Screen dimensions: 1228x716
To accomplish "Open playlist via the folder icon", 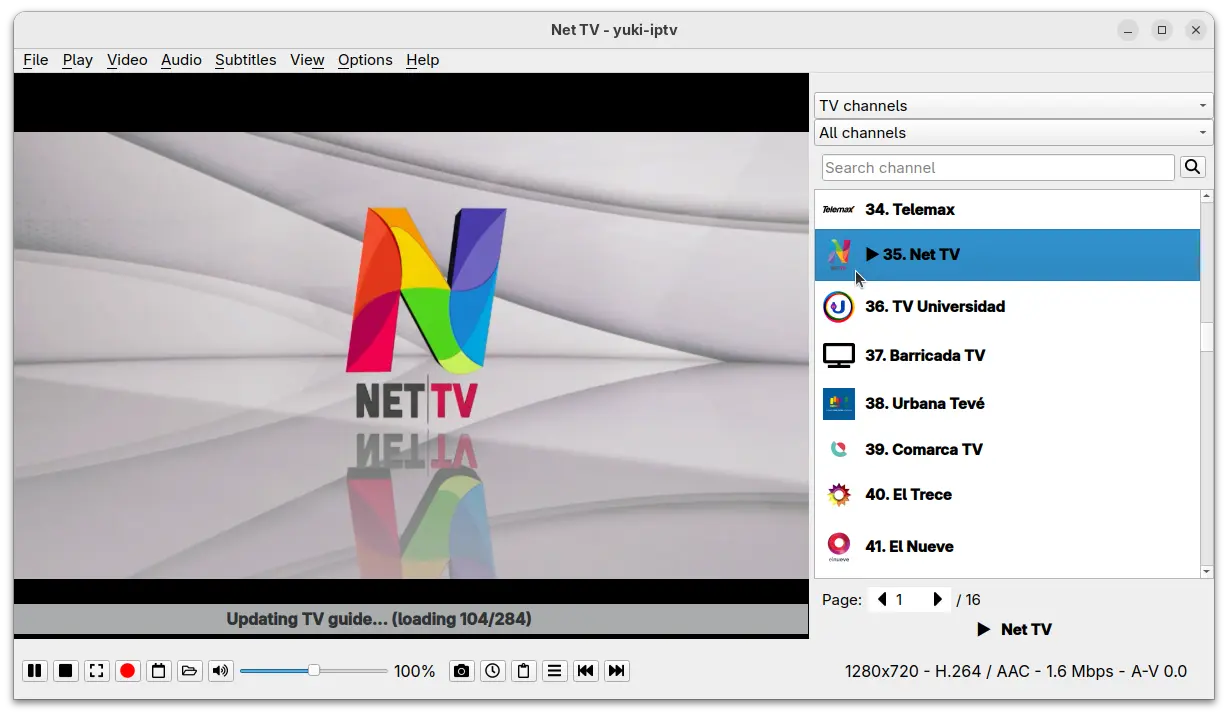I will pyautogui.click(x=189, y=671).
